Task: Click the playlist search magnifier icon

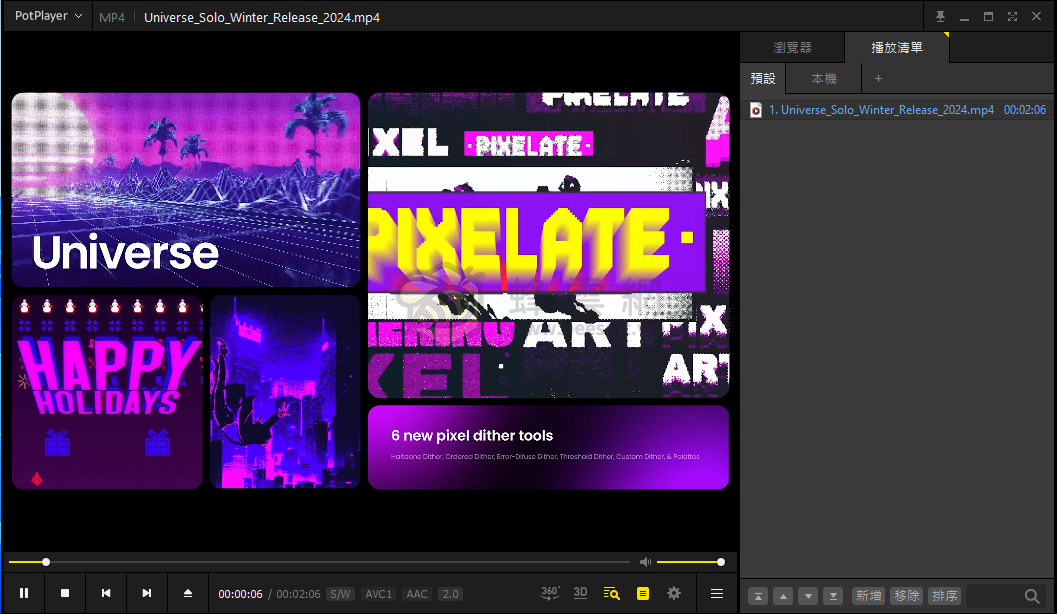Action: point(1032,596)
